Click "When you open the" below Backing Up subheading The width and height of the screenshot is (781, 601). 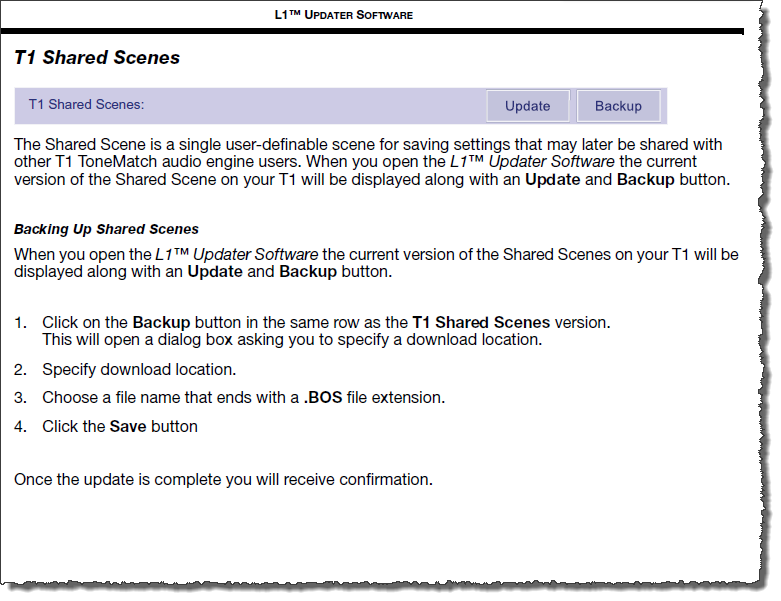82,255
